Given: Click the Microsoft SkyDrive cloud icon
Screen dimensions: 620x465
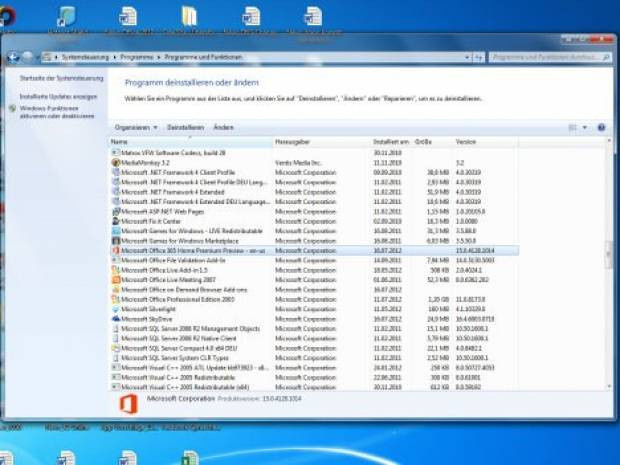Looking at the screenshot, I should 115,319.
